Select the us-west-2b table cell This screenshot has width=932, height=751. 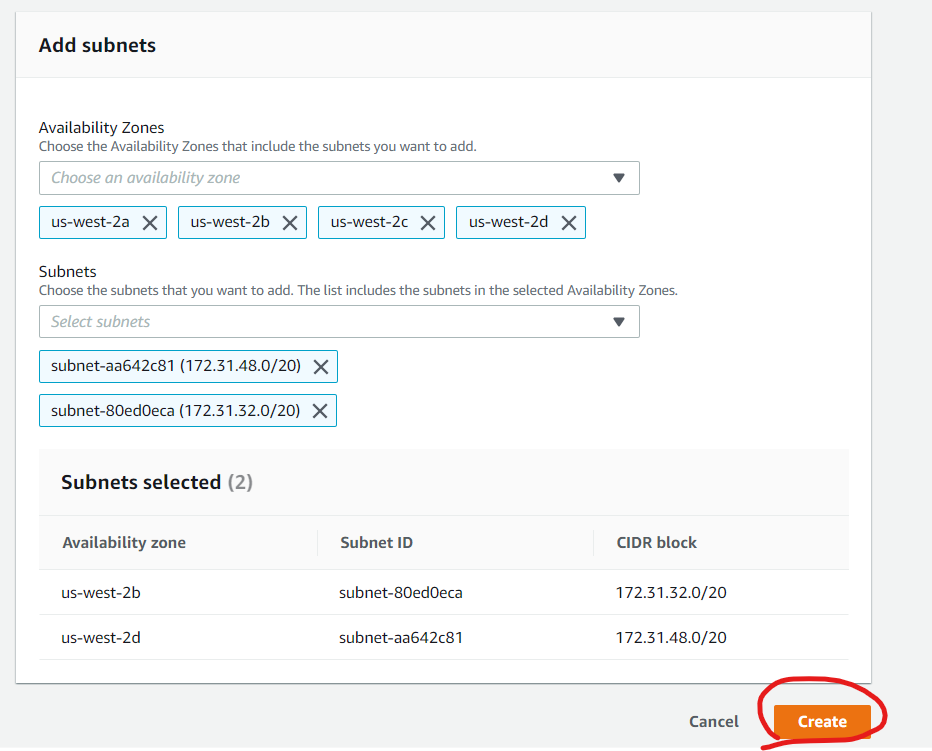coord(101,593)
